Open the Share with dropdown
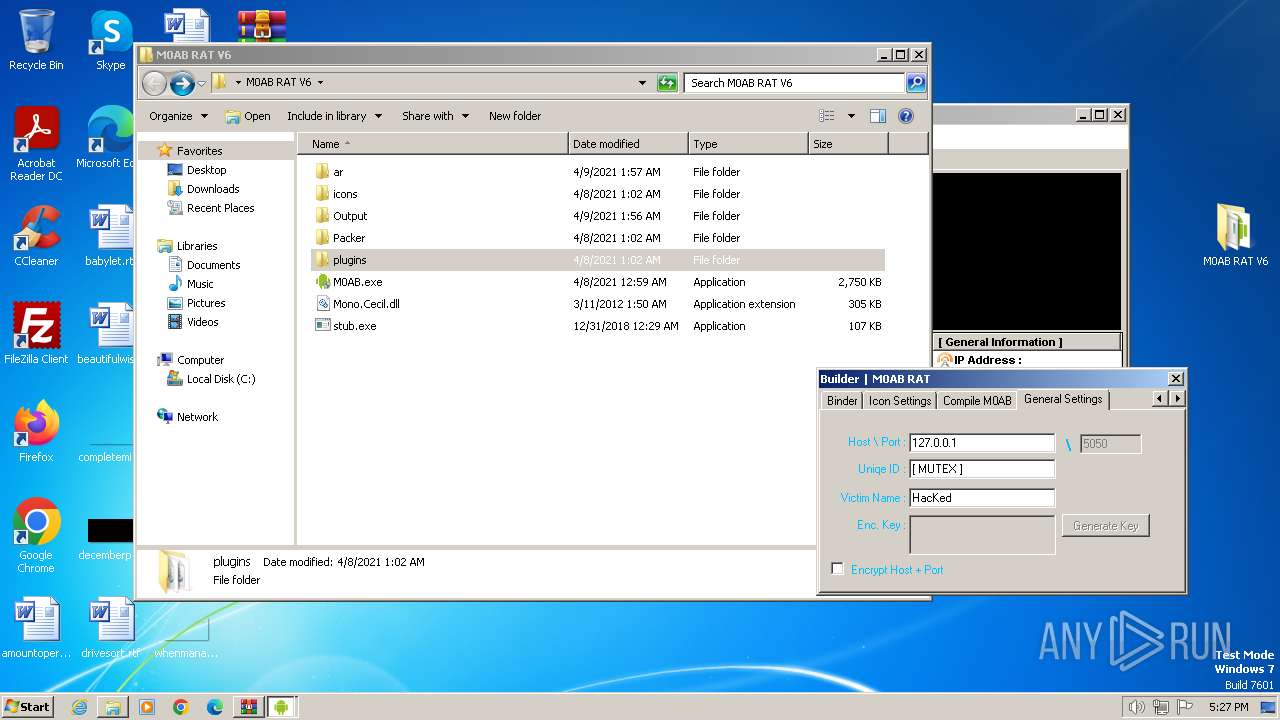 point(435,116)
